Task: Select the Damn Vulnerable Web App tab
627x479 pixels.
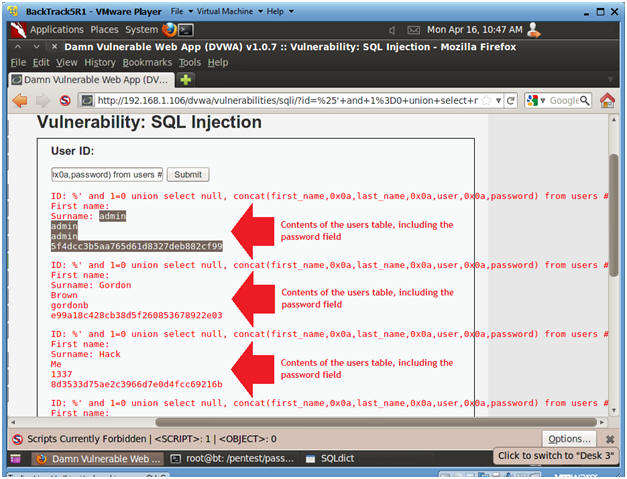Action: pyautogui.click(x=92, y=80)
